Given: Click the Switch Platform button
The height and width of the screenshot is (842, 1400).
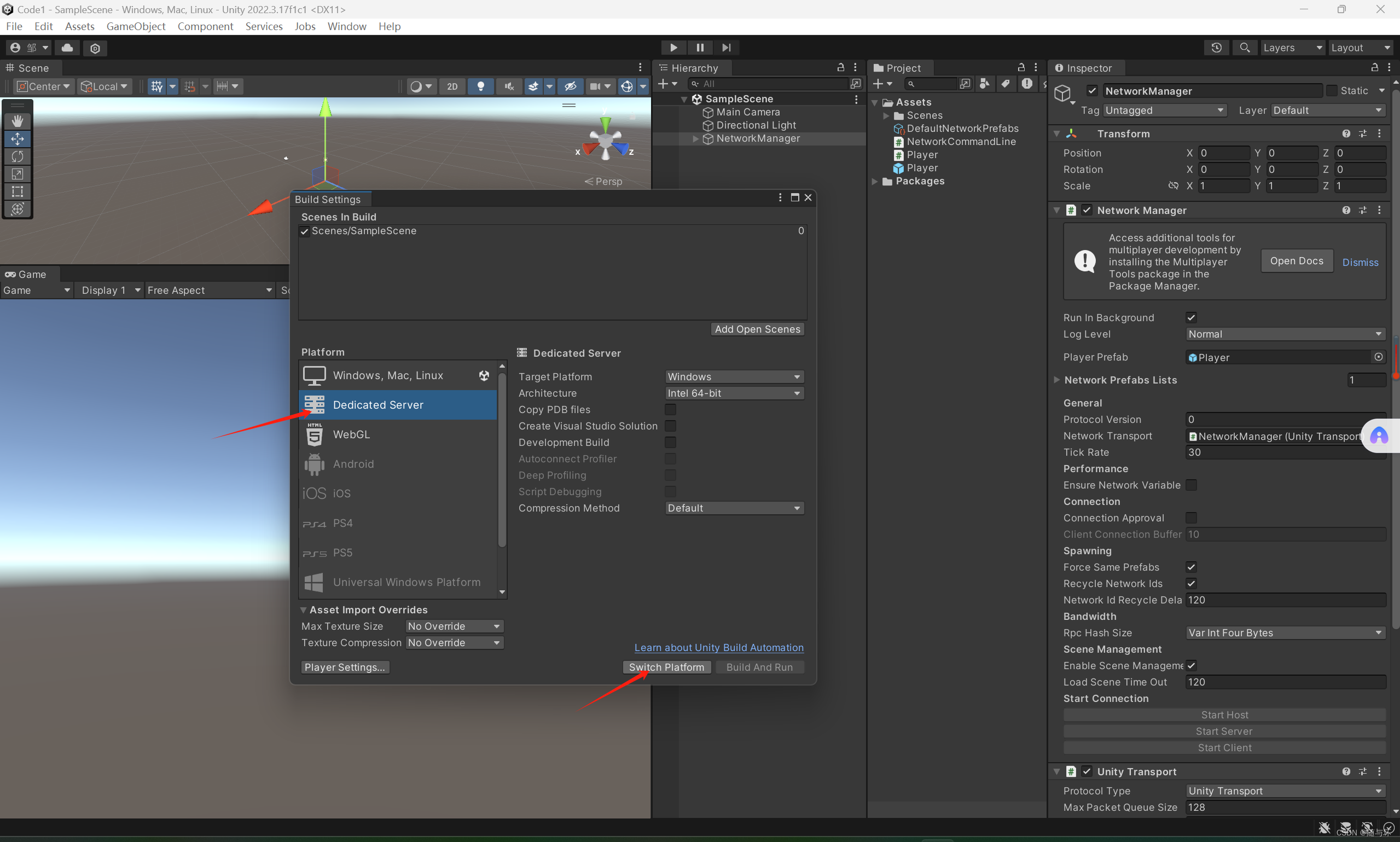Looking at the screenshot, I should click(666, 667).
